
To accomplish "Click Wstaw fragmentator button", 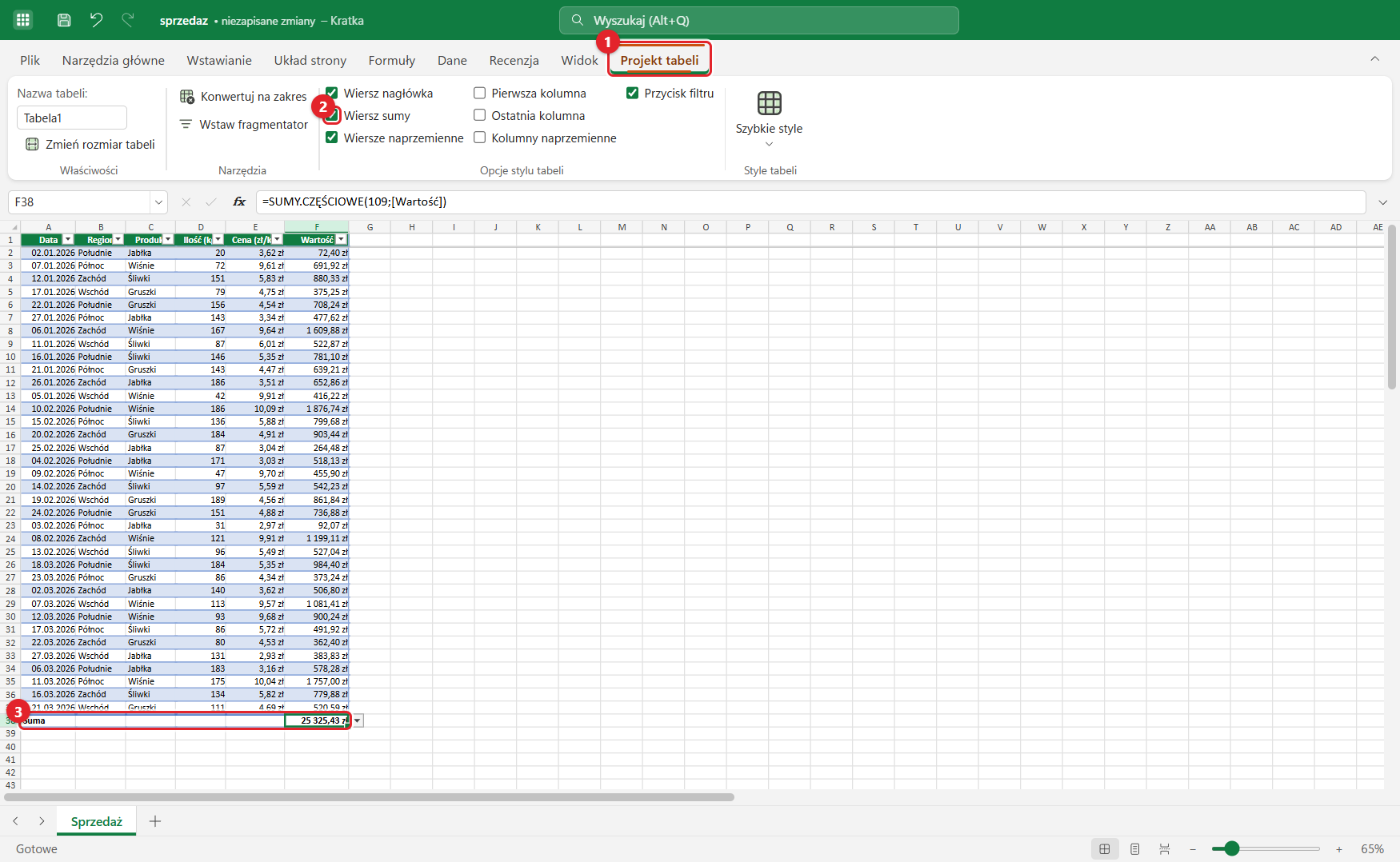I will (243, 124).
